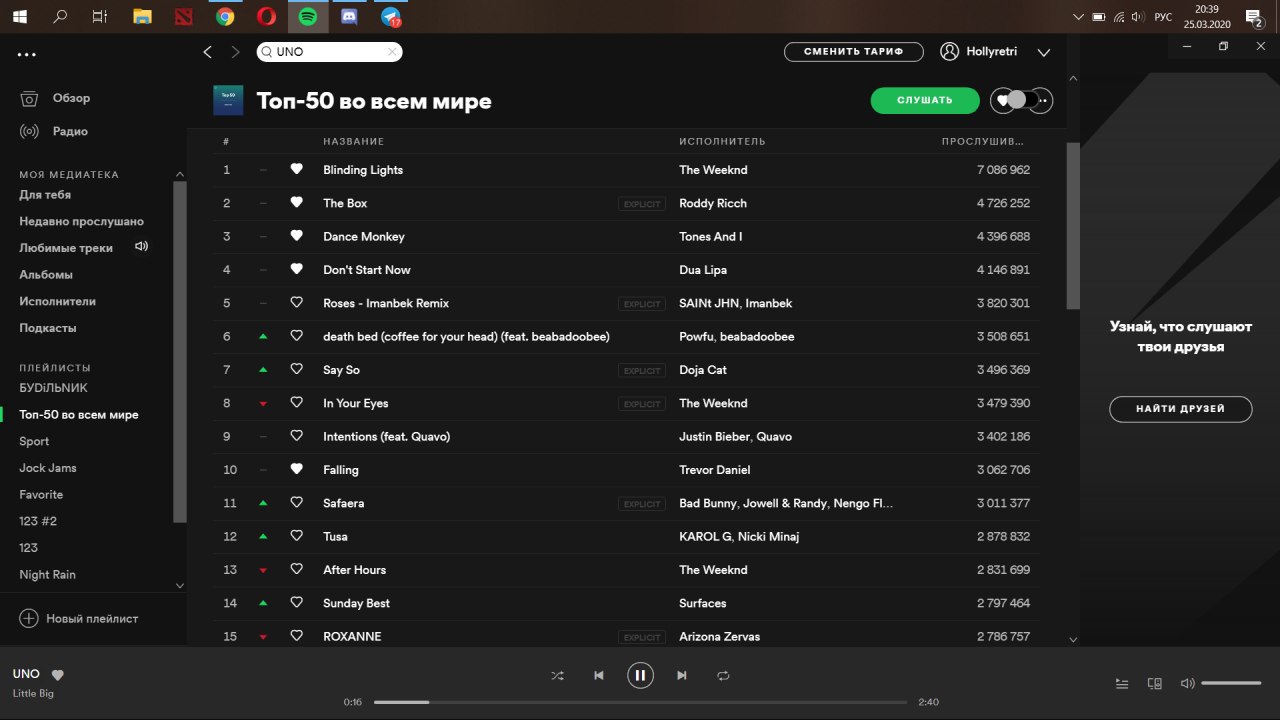Screen dimensions: 1280x720
Task: Toggle heart on now-playing UNO
Action: (x=58, y=675)
